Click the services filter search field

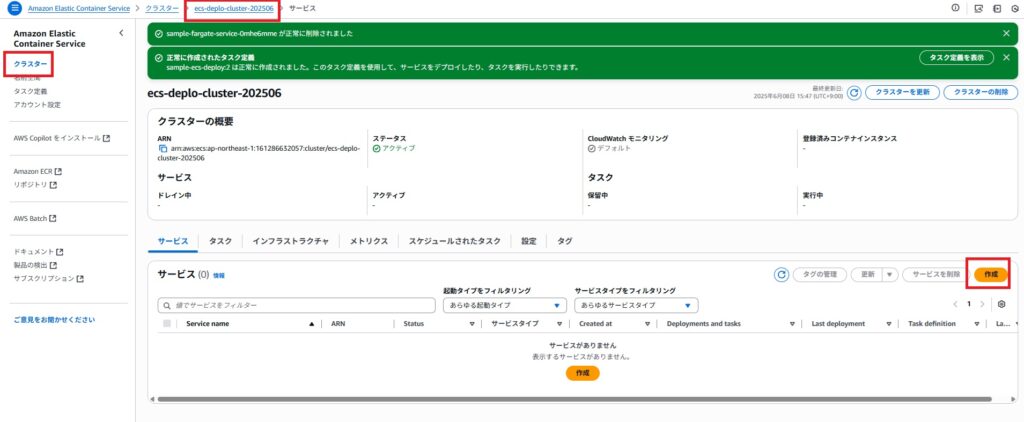pyautogui.click(x=296, y=305)
